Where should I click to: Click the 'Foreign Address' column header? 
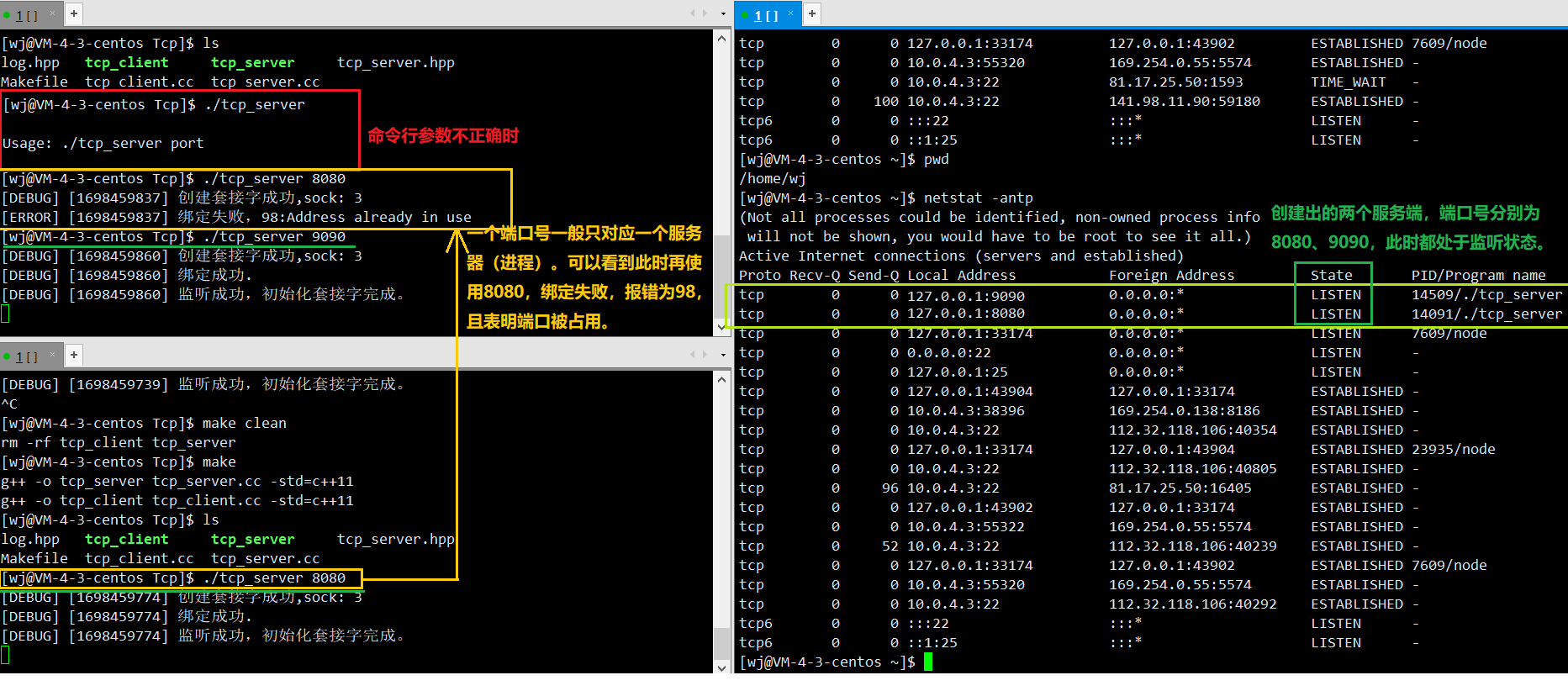point(1171,275)
